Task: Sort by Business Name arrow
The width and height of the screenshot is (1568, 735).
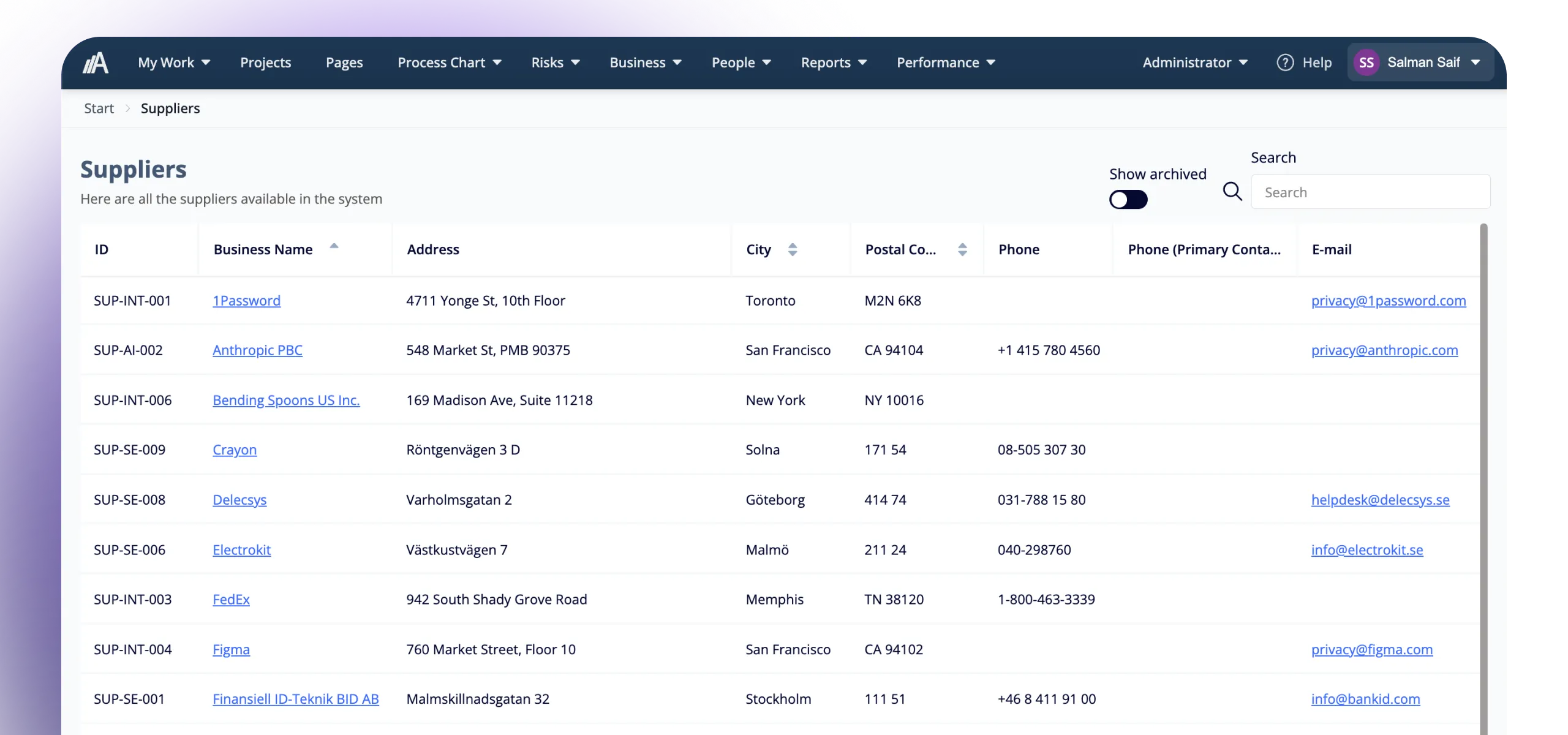Action: coord(334,246)
